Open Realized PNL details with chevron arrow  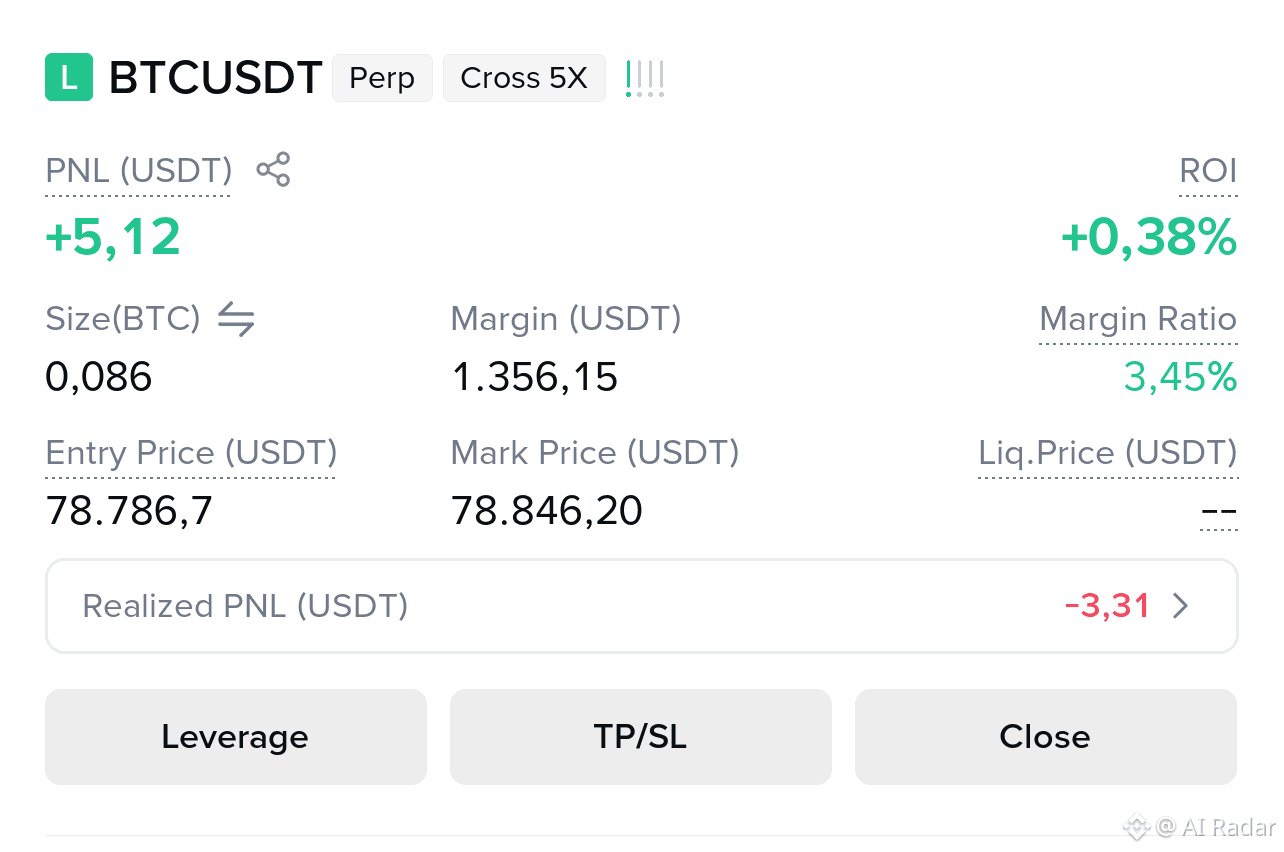[1181, 606]
